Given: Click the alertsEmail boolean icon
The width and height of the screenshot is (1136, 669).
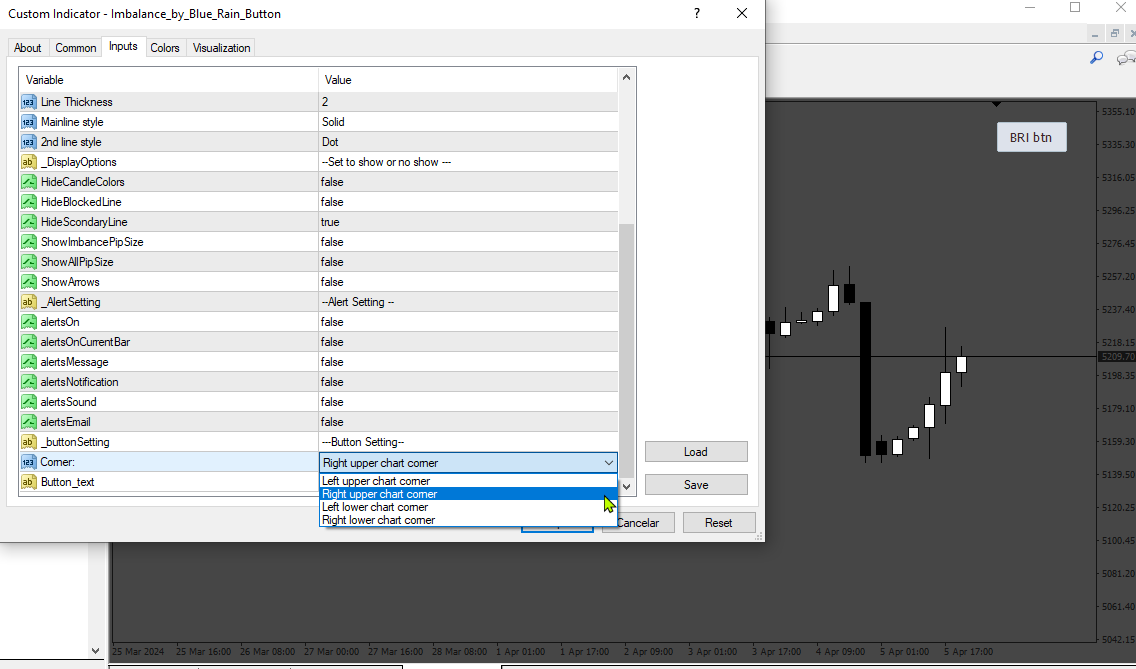Looking at the screenshot, I should [29, 422].
